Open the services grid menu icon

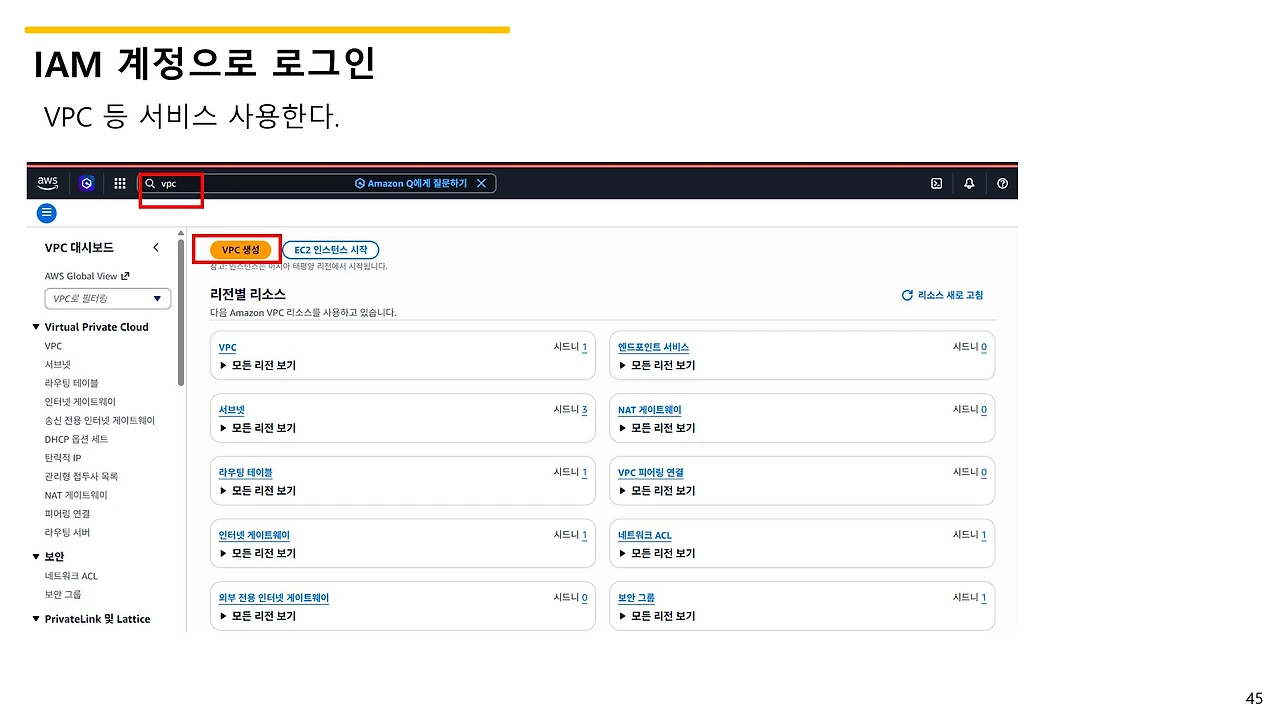(x=120, y=183)
